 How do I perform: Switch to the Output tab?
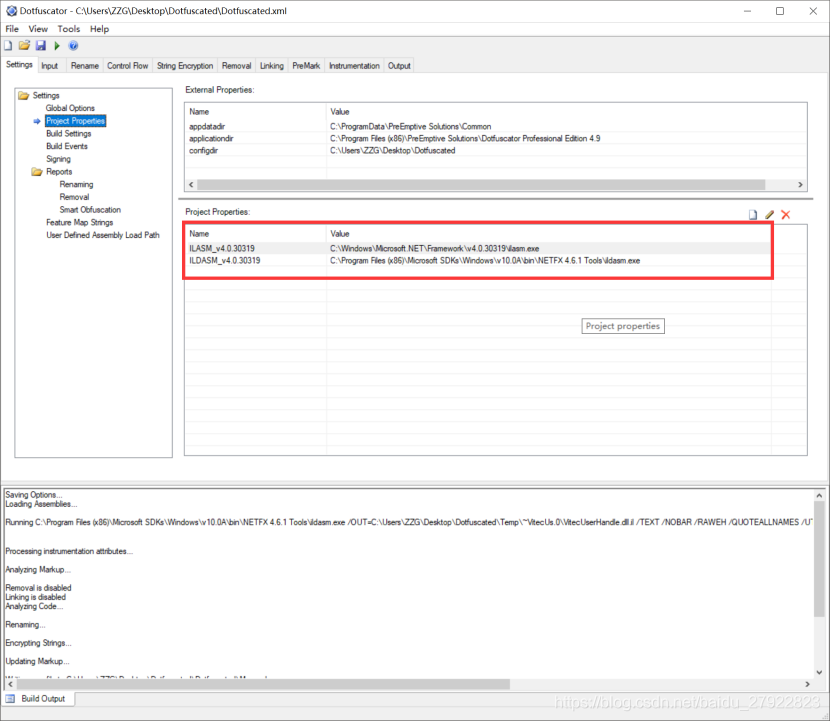(x=399, y=66)
